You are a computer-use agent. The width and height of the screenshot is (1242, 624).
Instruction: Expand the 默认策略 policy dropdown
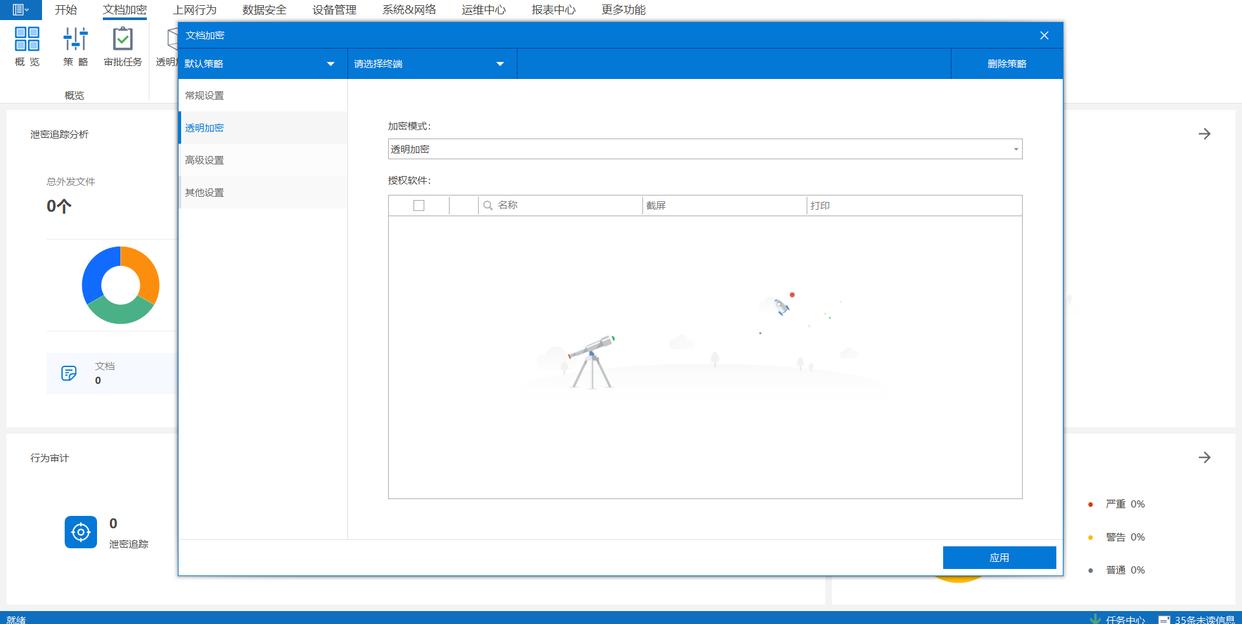click(x=331, y=64)
